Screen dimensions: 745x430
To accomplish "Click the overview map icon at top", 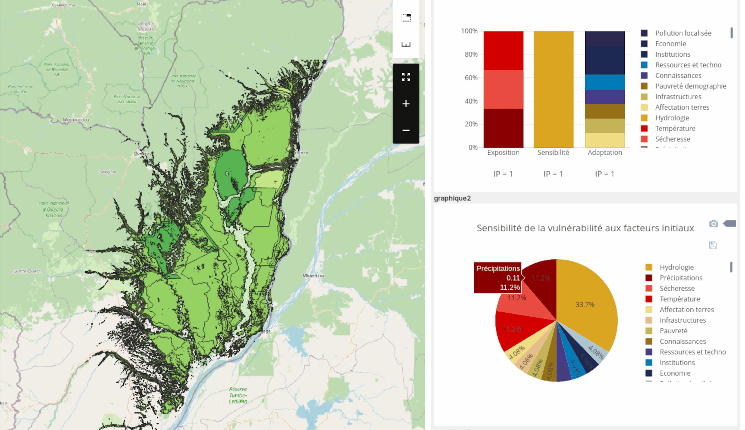I will (405, 17).
